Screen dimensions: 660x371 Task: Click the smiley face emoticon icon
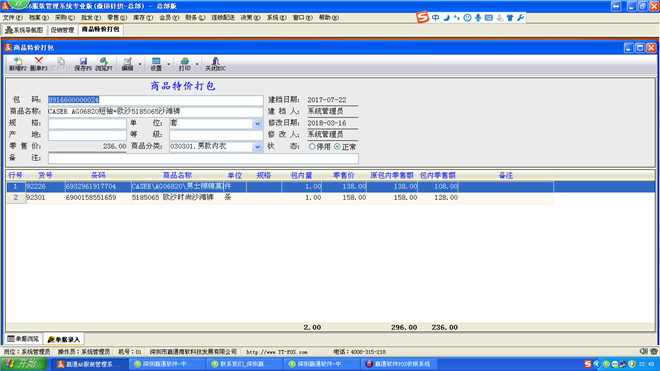[467, 18]
